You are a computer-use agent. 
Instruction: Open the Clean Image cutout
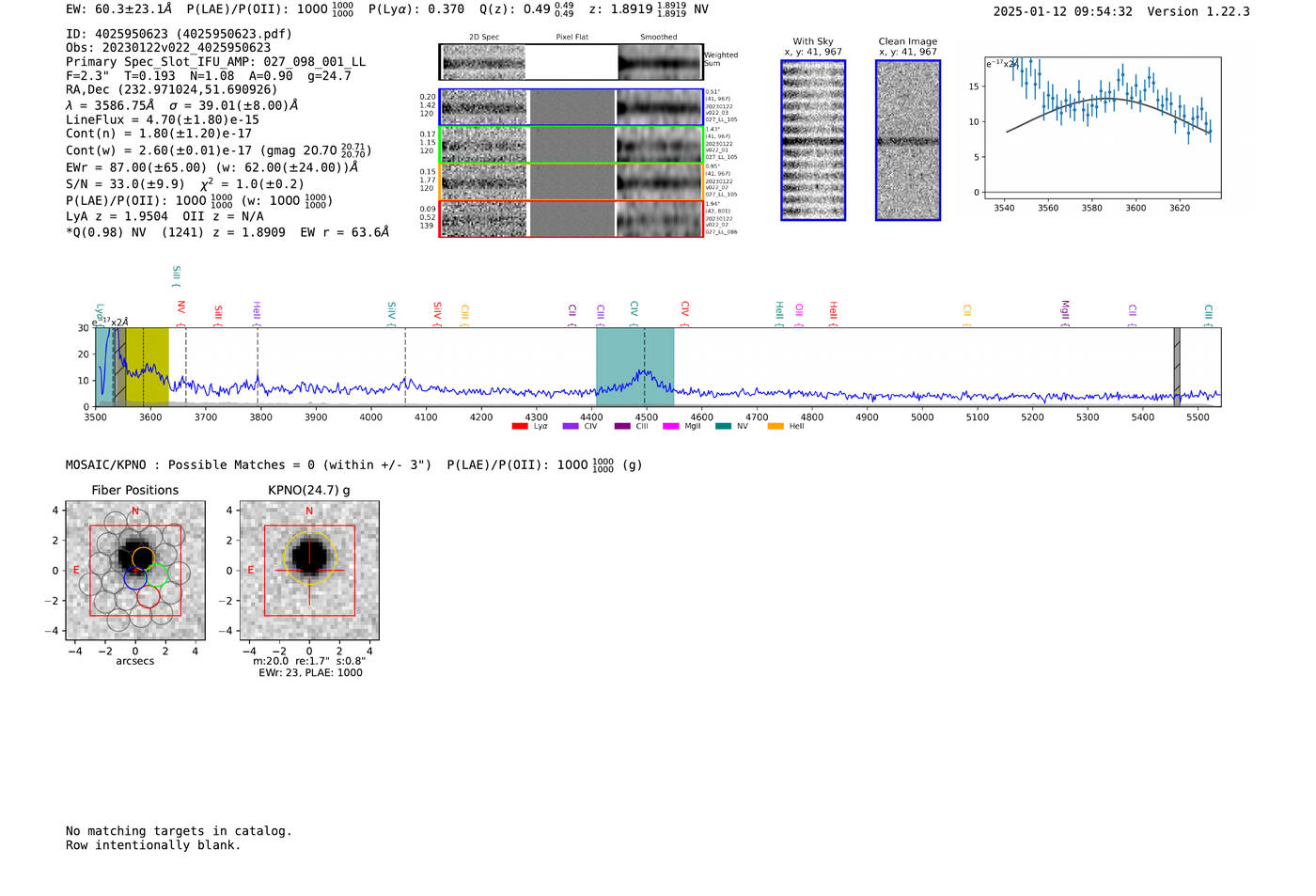click(x=908, y=140)
